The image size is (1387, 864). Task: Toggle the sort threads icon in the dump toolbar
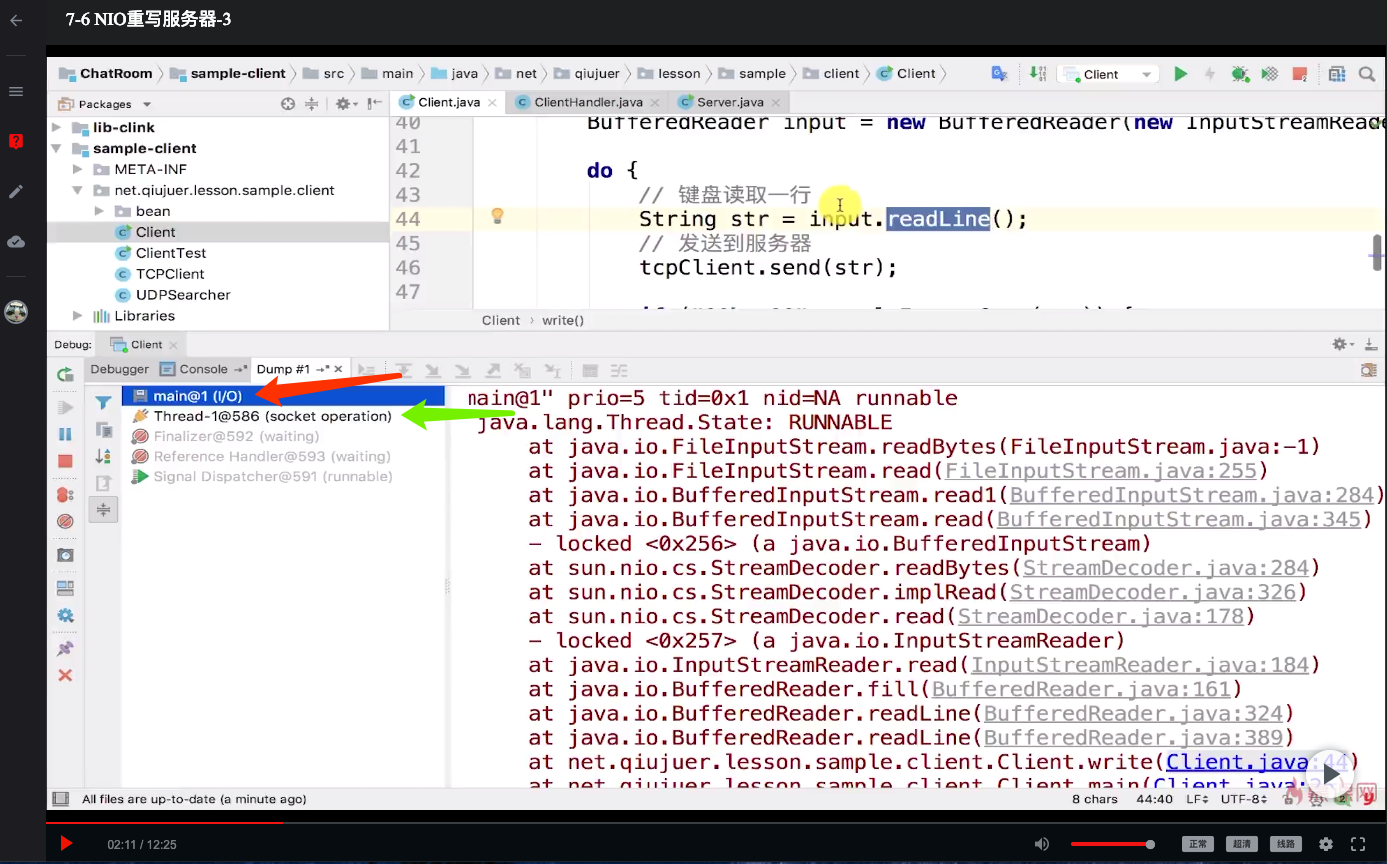[x=103, y=456]
